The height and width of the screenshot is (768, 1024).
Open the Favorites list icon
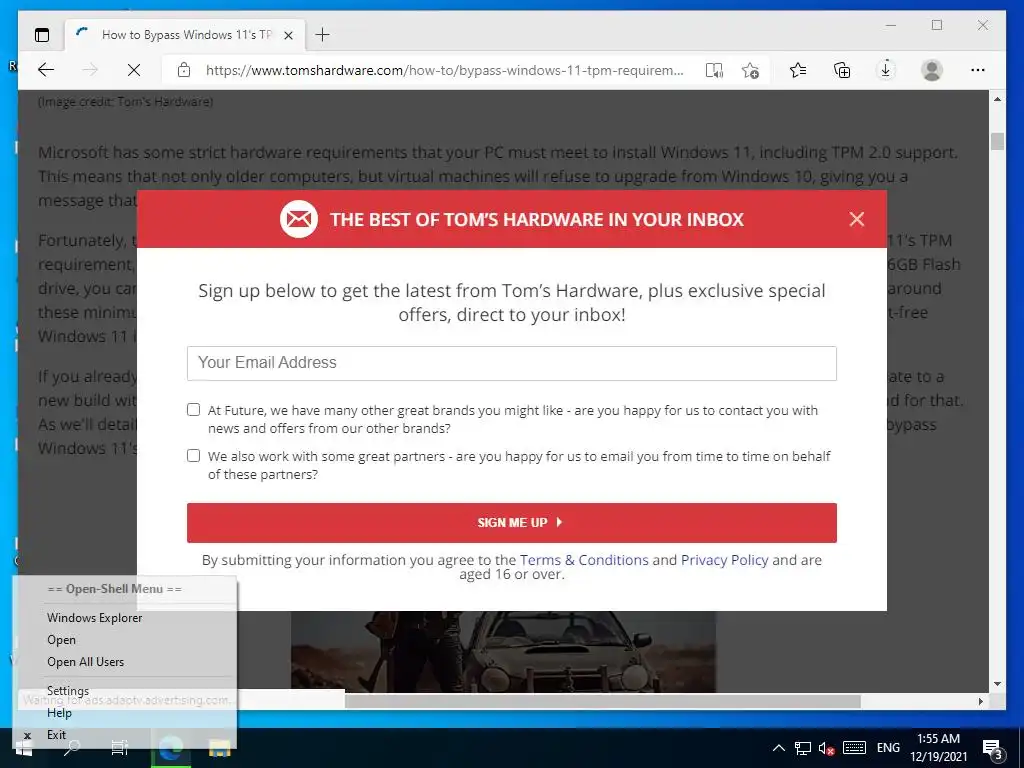(x=798, y=70)
